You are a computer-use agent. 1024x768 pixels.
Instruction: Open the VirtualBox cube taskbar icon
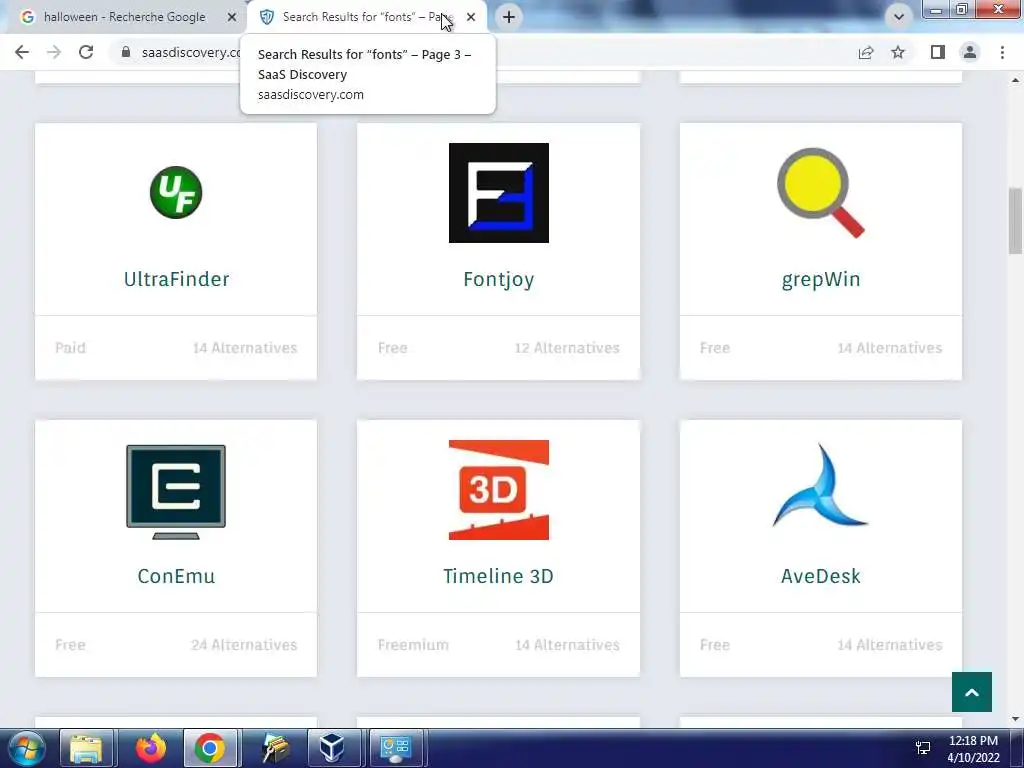332,748
